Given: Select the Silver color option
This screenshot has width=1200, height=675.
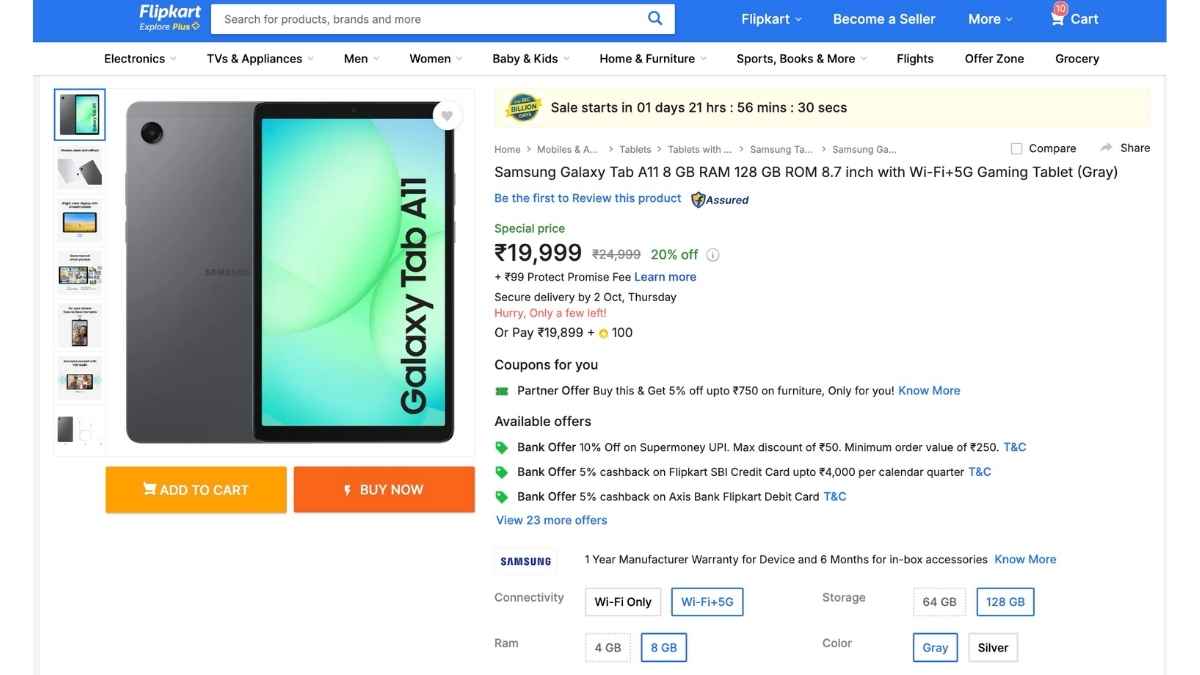Looking at the screenshot, I should [992, 647].
